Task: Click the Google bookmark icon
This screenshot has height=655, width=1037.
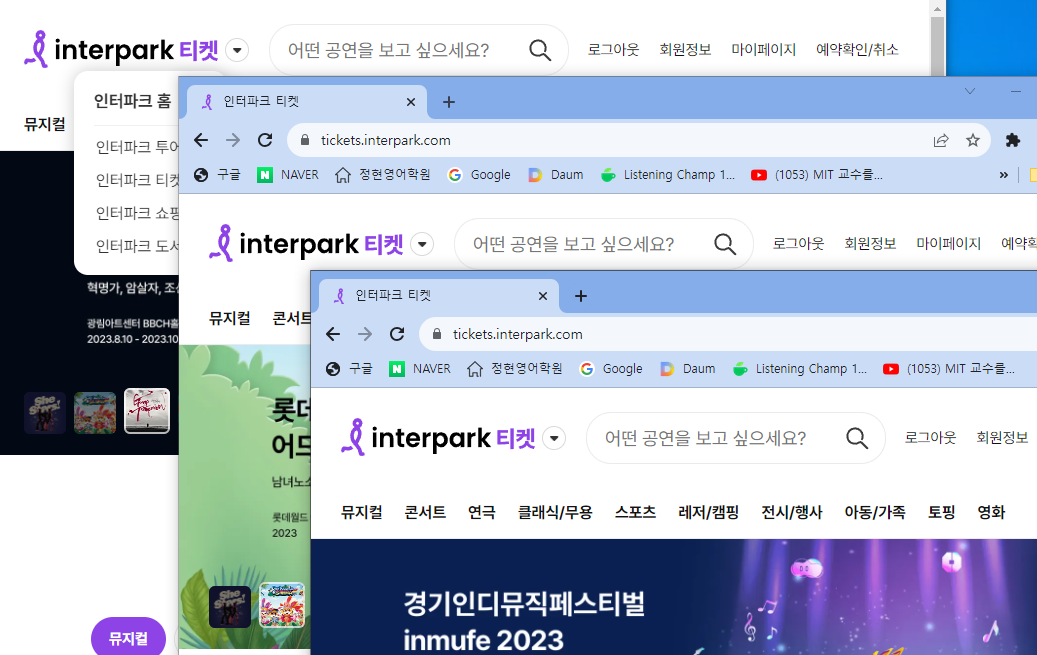Action: pos(585,368)
